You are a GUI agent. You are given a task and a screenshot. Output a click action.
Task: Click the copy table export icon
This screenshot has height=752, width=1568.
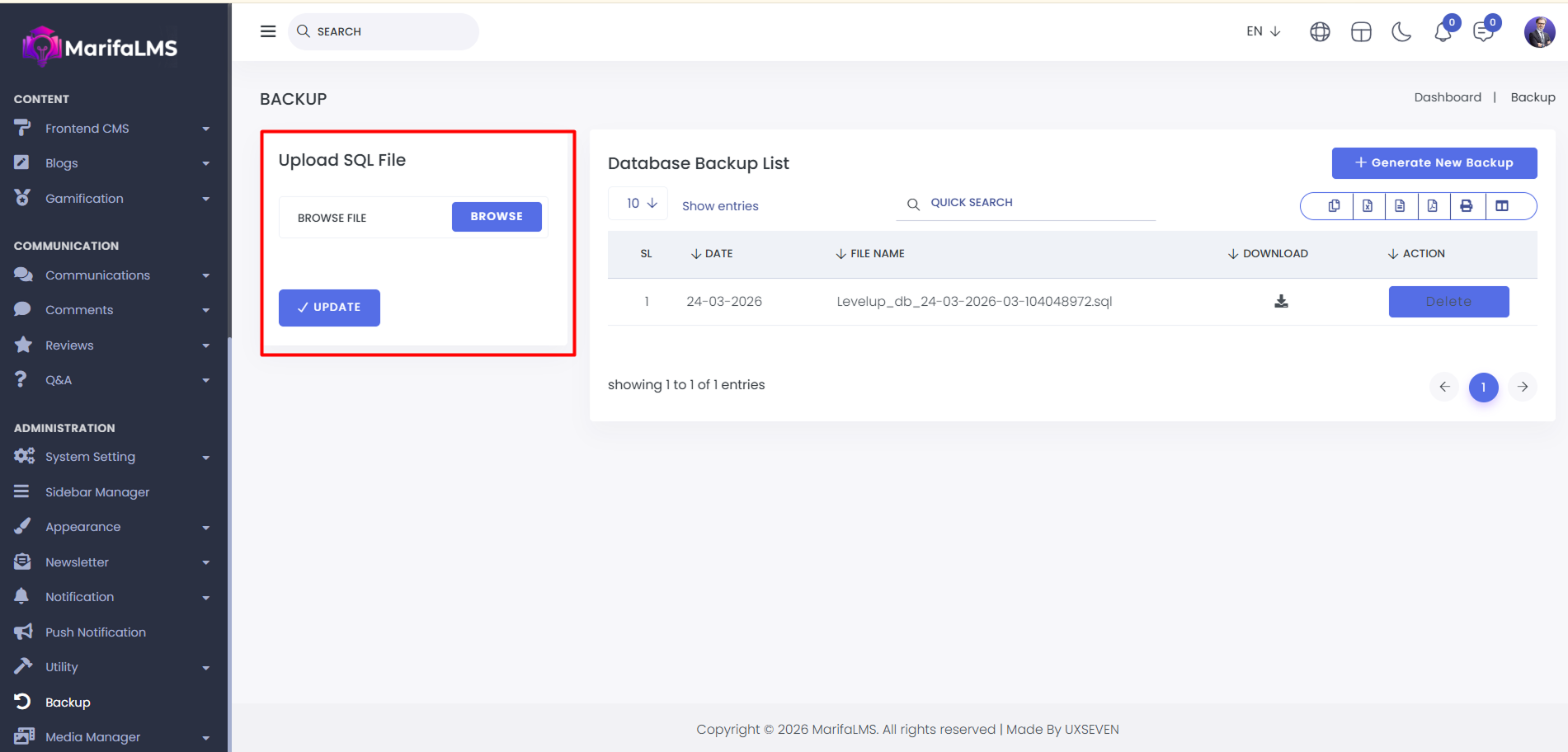pyautogui.click(x=1334, y=206)
